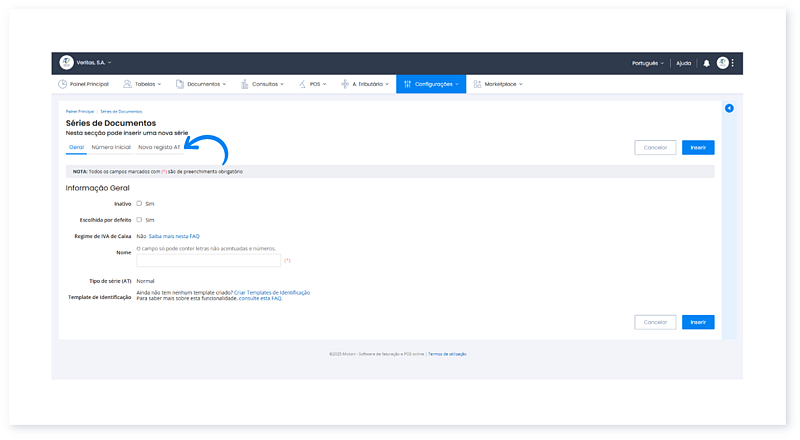800x440 pixels.
Task: Click the Veritas company logo icon
Action: (67, 62)
